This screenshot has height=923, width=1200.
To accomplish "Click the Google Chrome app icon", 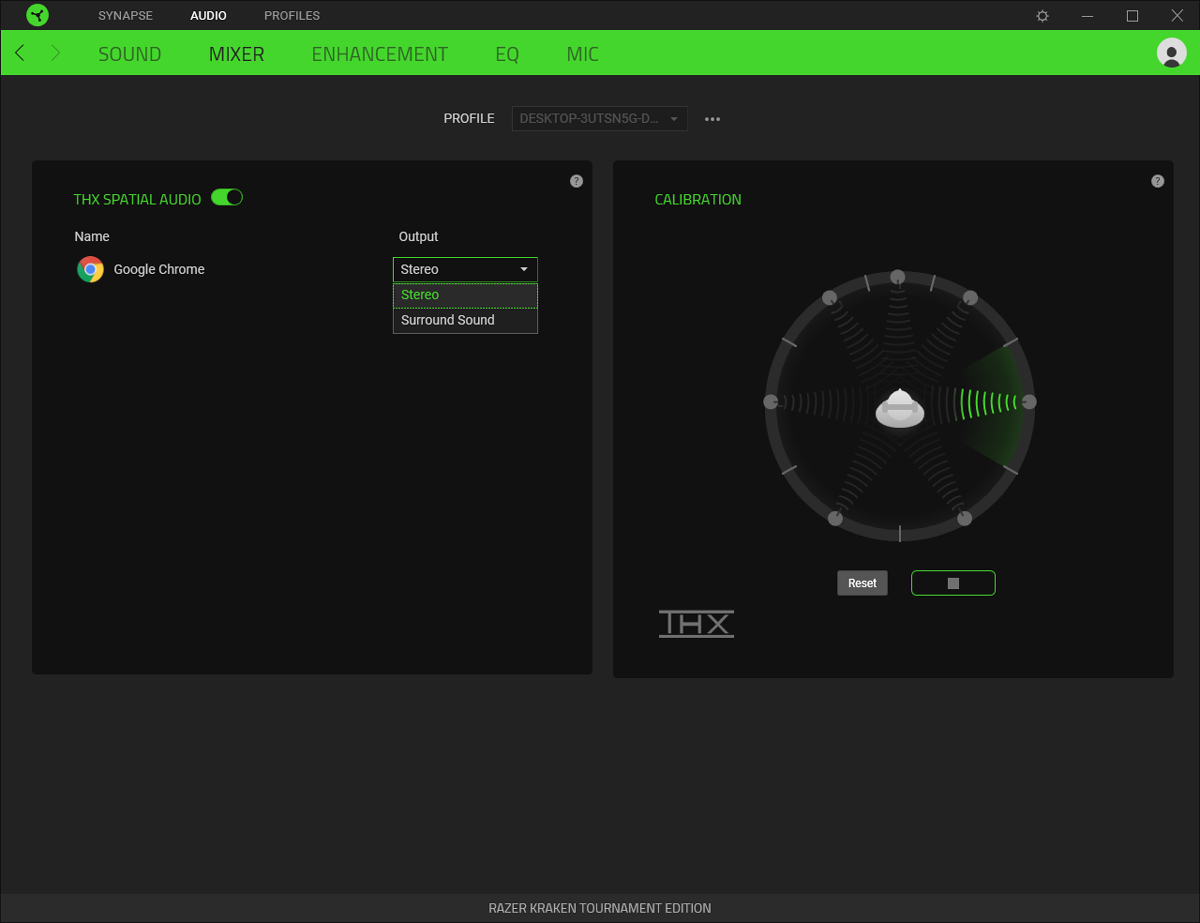I will coord(91,269).
